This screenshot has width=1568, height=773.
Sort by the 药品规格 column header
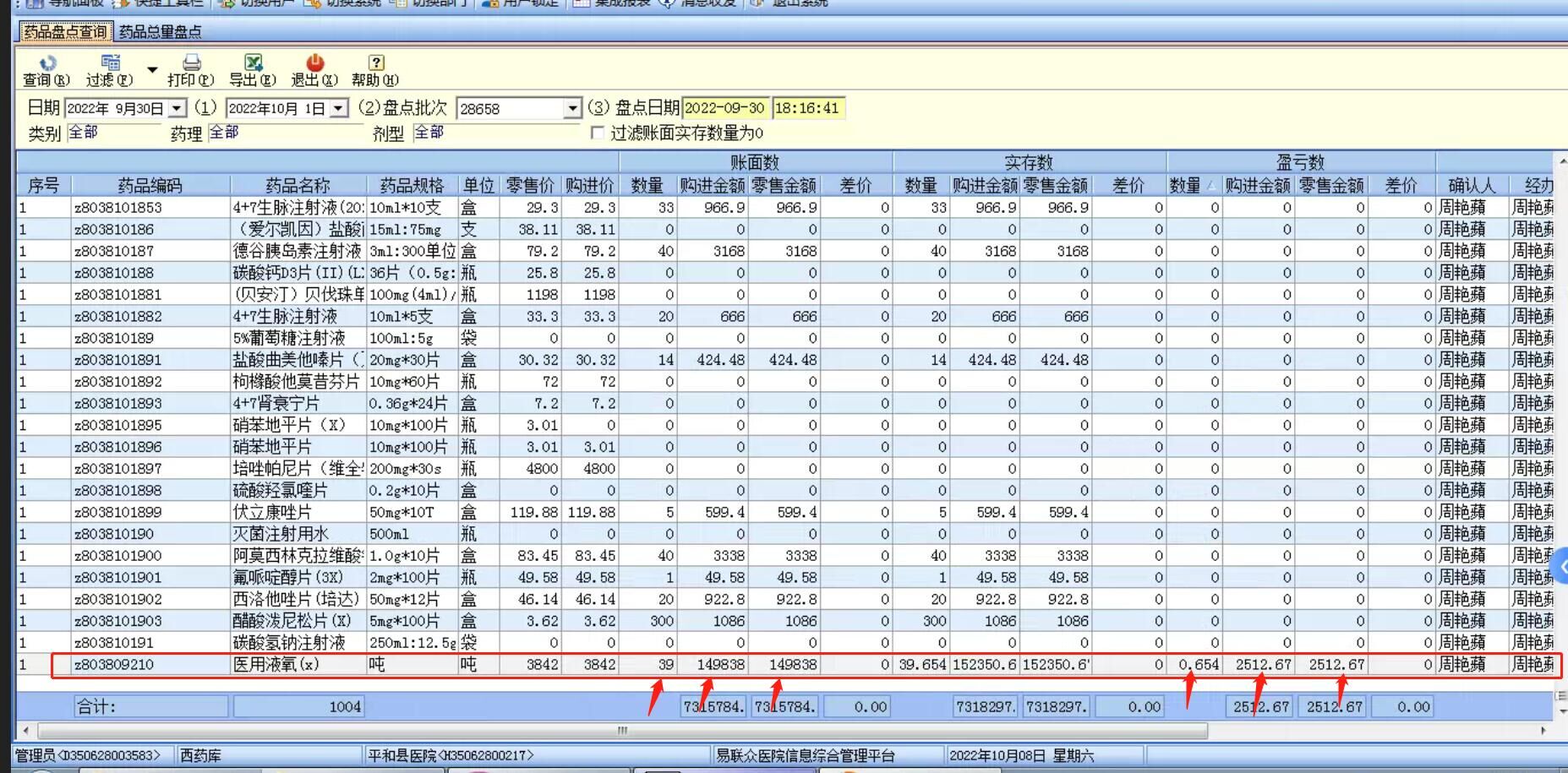412,186
